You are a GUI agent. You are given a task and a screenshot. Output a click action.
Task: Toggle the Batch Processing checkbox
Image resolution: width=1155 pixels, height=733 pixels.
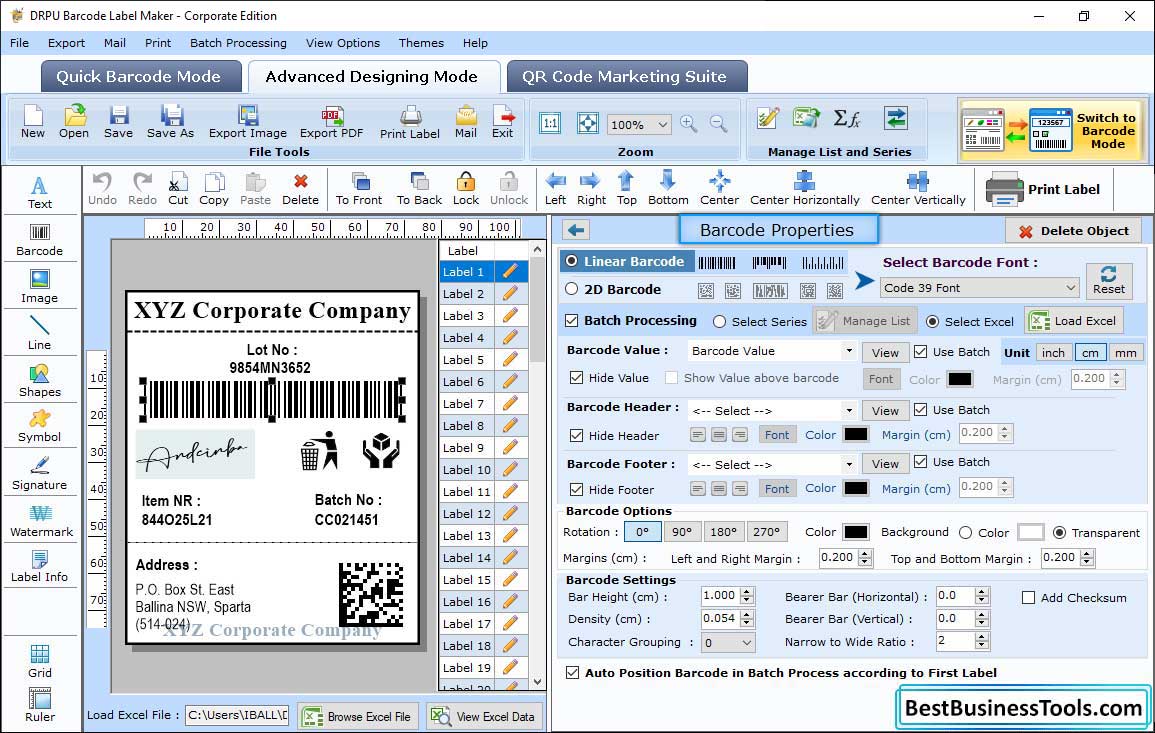[x=572, y=320]
